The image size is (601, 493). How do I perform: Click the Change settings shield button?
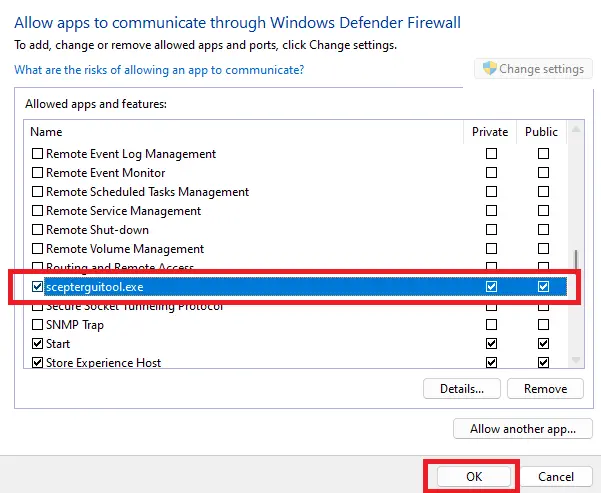click(x=533, y=69)
